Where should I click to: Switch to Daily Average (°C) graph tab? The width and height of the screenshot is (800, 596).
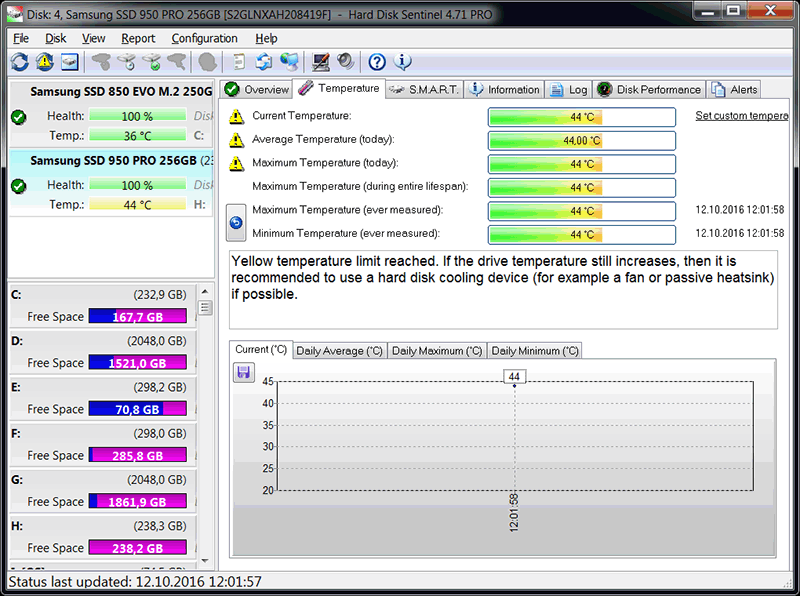339,351
